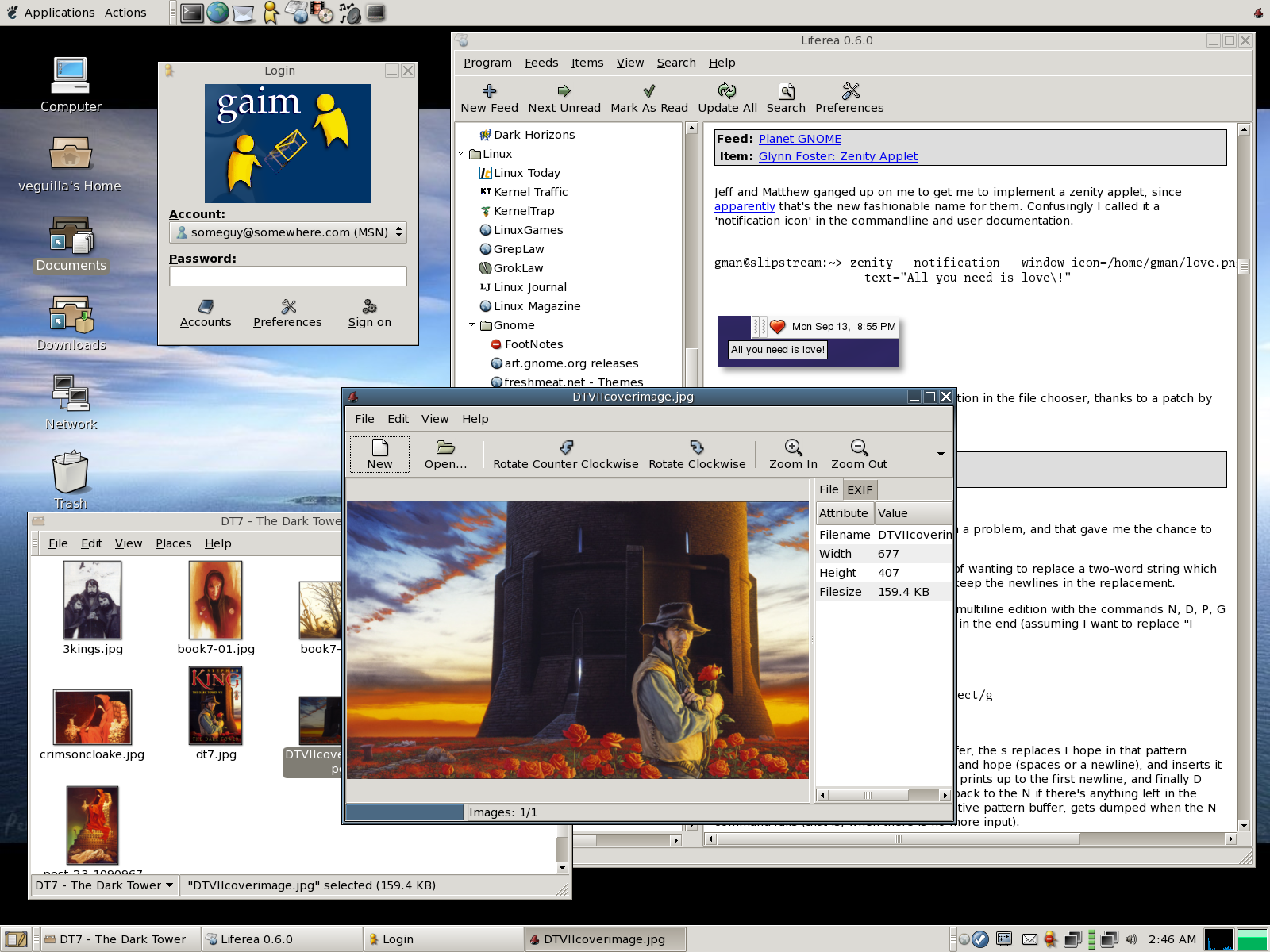Collapse the Gnome feed folder

472,325
